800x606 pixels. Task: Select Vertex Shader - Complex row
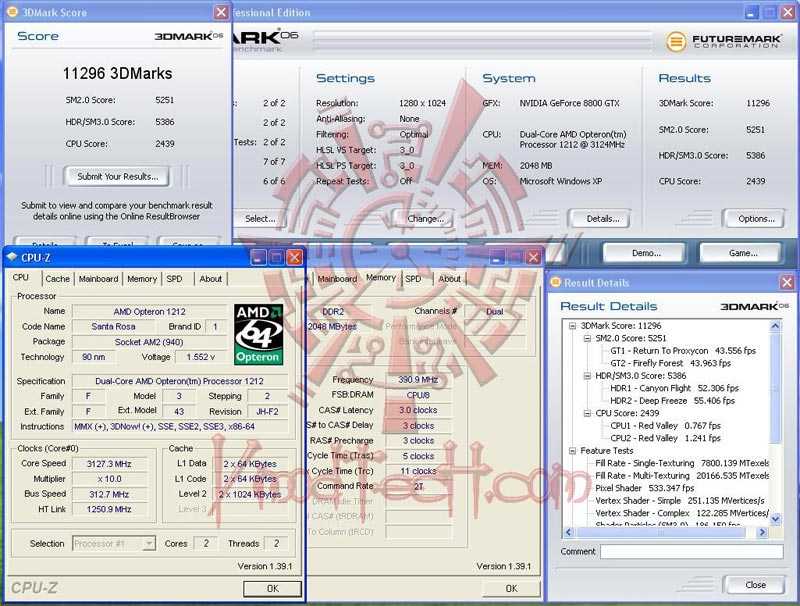point(682,513)
